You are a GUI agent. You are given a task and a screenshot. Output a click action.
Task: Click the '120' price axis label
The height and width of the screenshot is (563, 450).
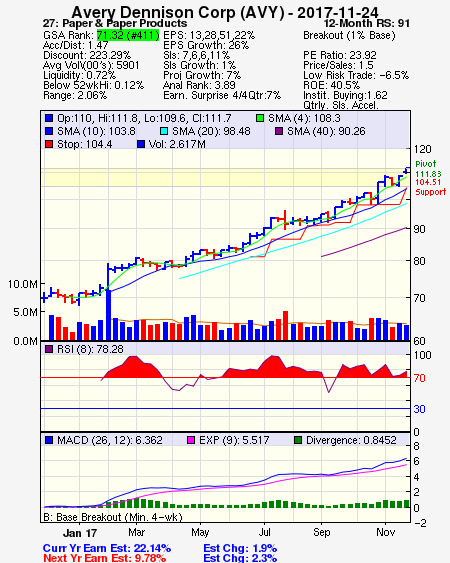coord(422,149)
